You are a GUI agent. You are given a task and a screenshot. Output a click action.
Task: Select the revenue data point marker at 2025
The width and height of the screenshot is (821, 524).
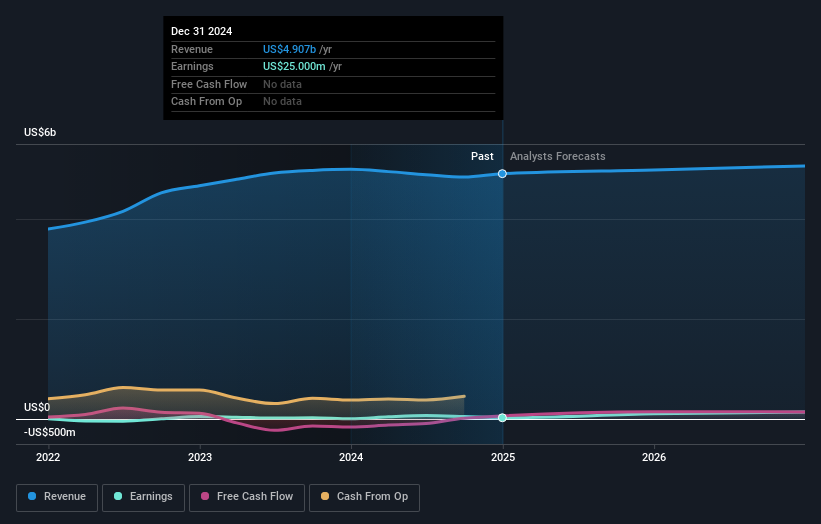coord(502,174)
